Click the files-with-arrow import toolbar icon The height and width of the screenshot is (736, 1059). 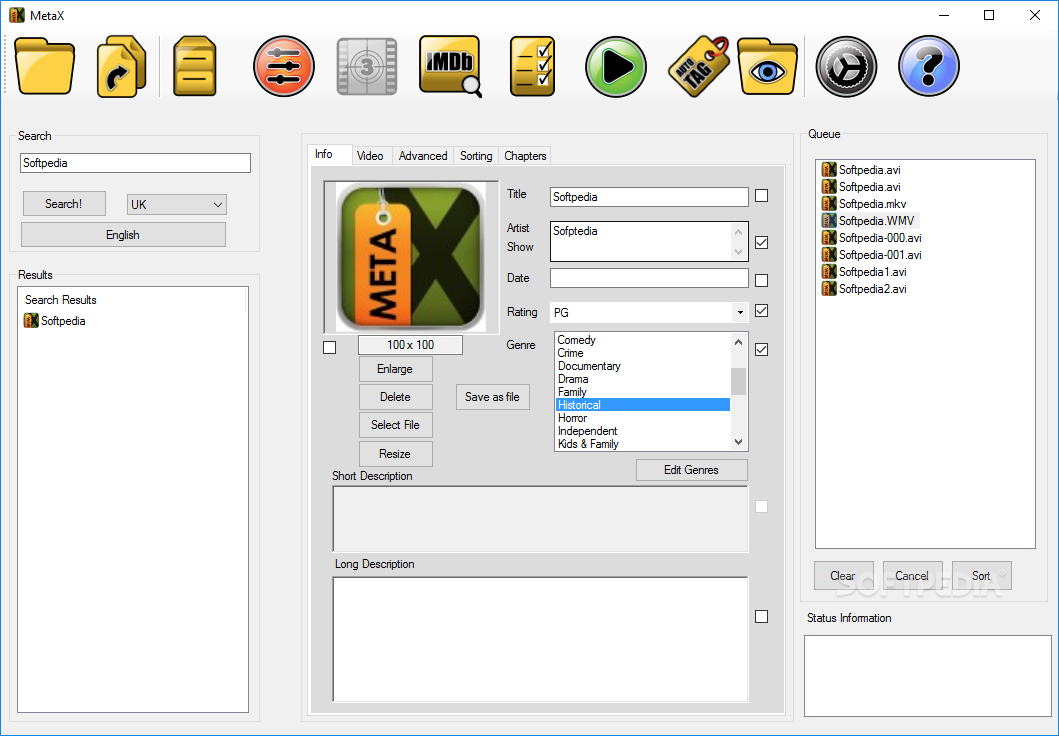(x=122, y=67)
